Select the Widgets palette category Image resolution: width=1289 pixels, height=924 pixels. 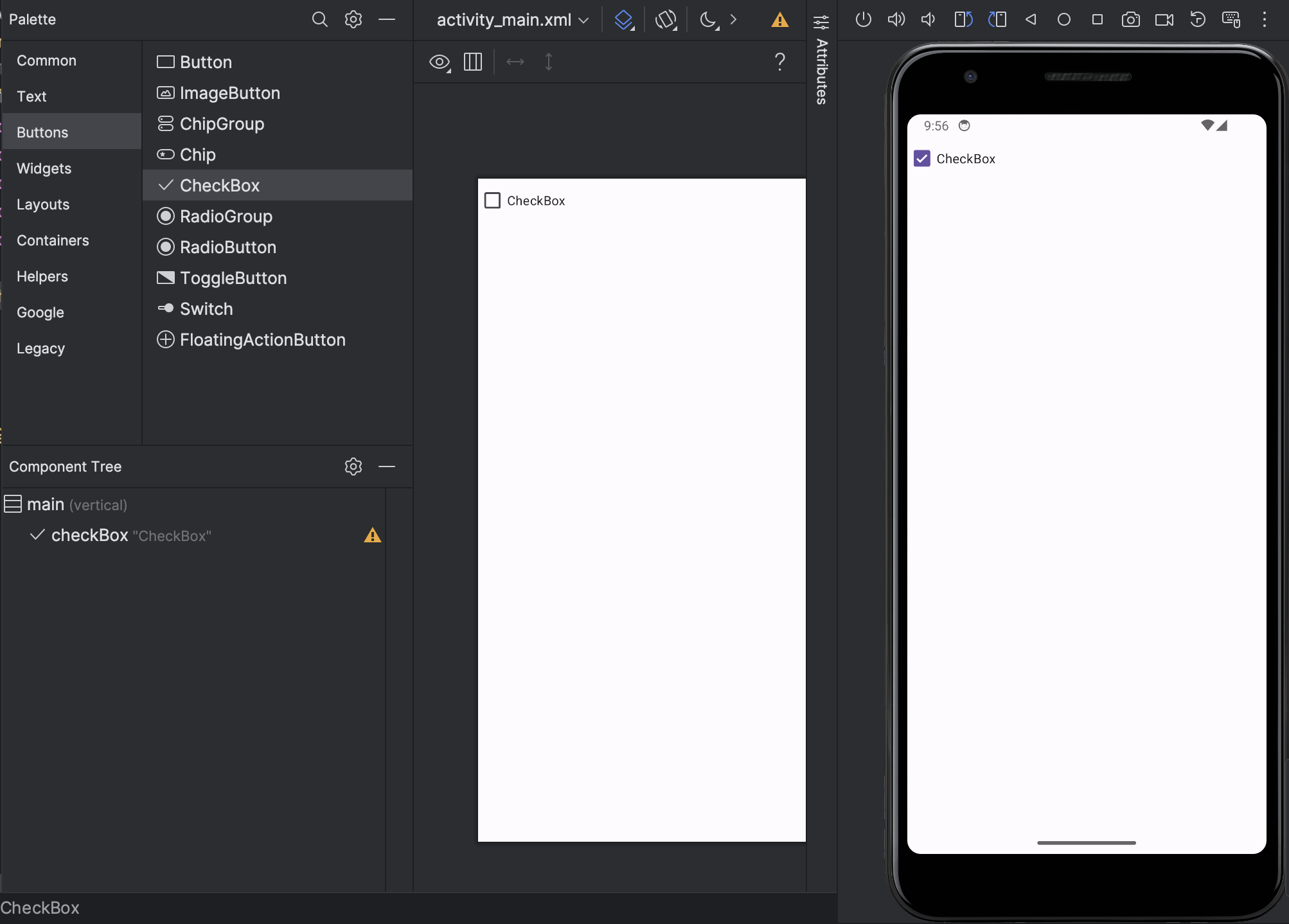(x=44, y=168)
